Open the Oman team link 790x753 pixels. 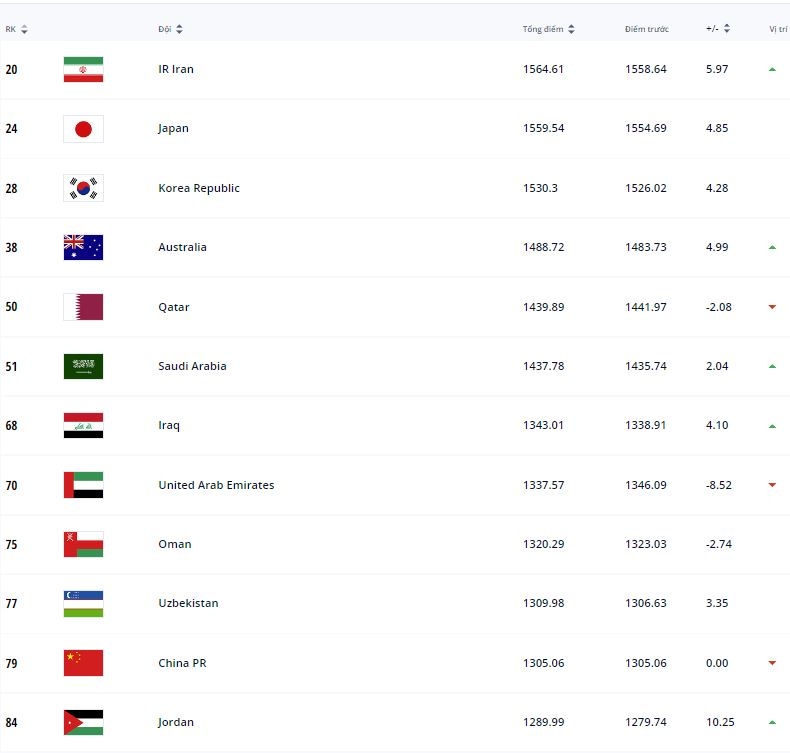(175, 544)
